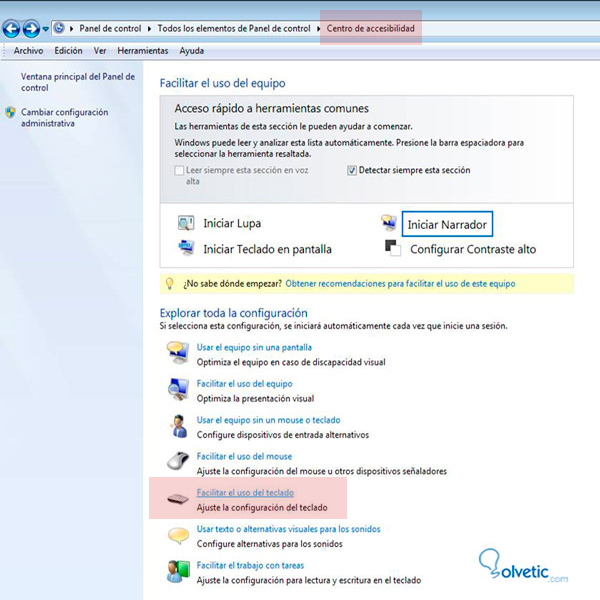The image size is (600, 600).
Task: Click the Control Panel icon in address bar
Action: (59, 28)
